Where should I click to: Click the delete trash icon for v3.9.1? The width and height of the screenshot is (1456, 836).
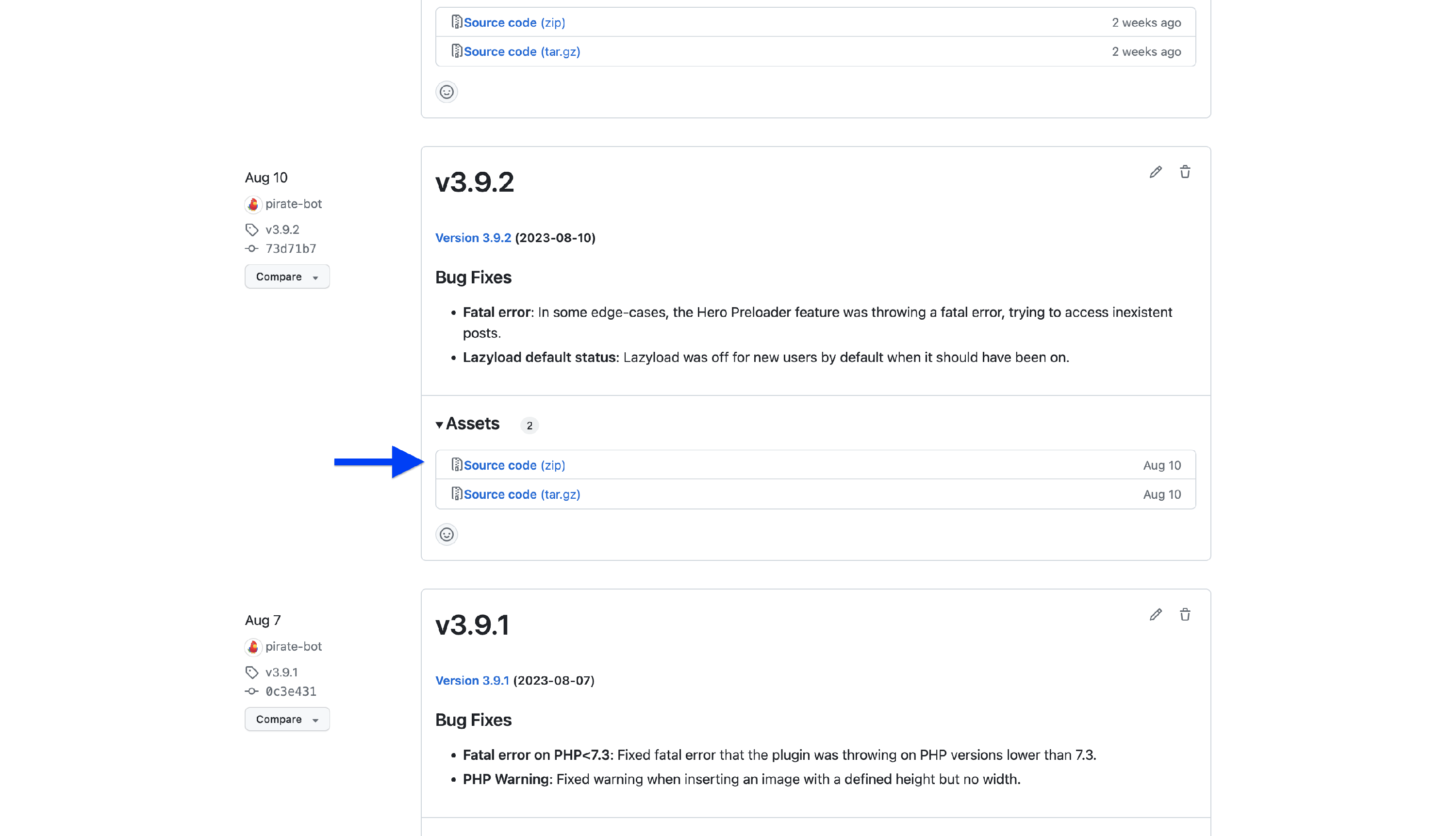tap(1184, 615)
